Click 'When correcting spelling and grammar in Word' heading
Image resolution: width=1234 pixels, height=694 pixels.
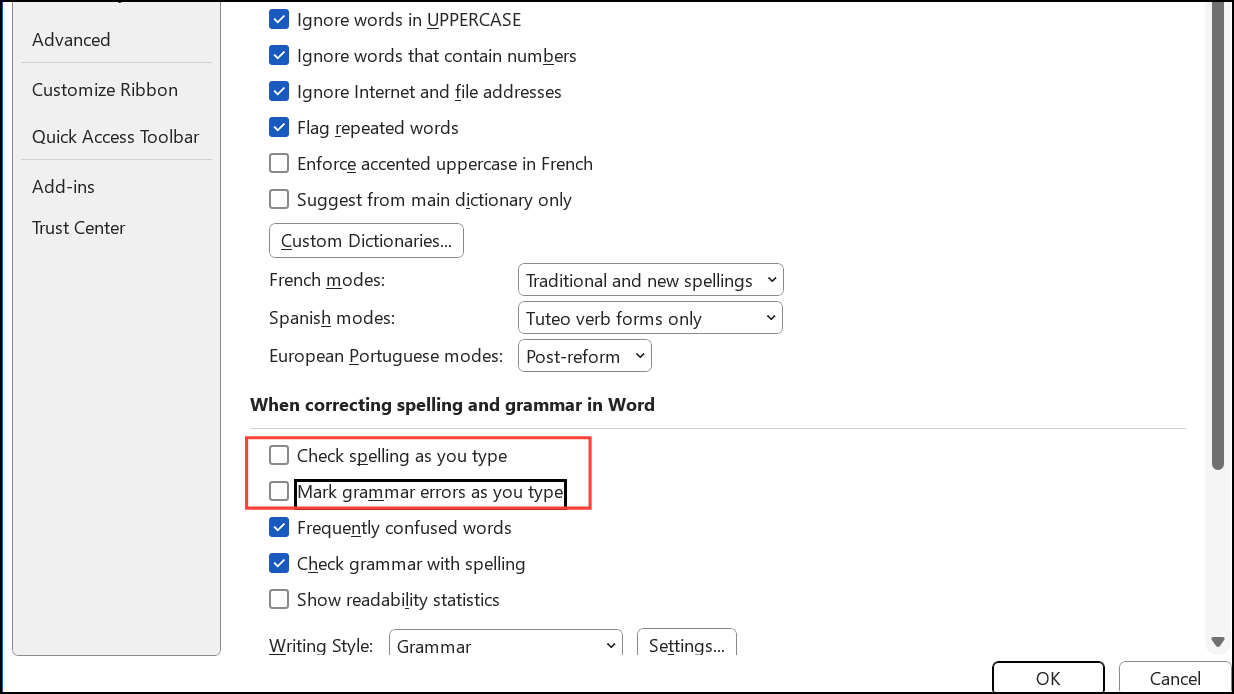click(452, 405)
